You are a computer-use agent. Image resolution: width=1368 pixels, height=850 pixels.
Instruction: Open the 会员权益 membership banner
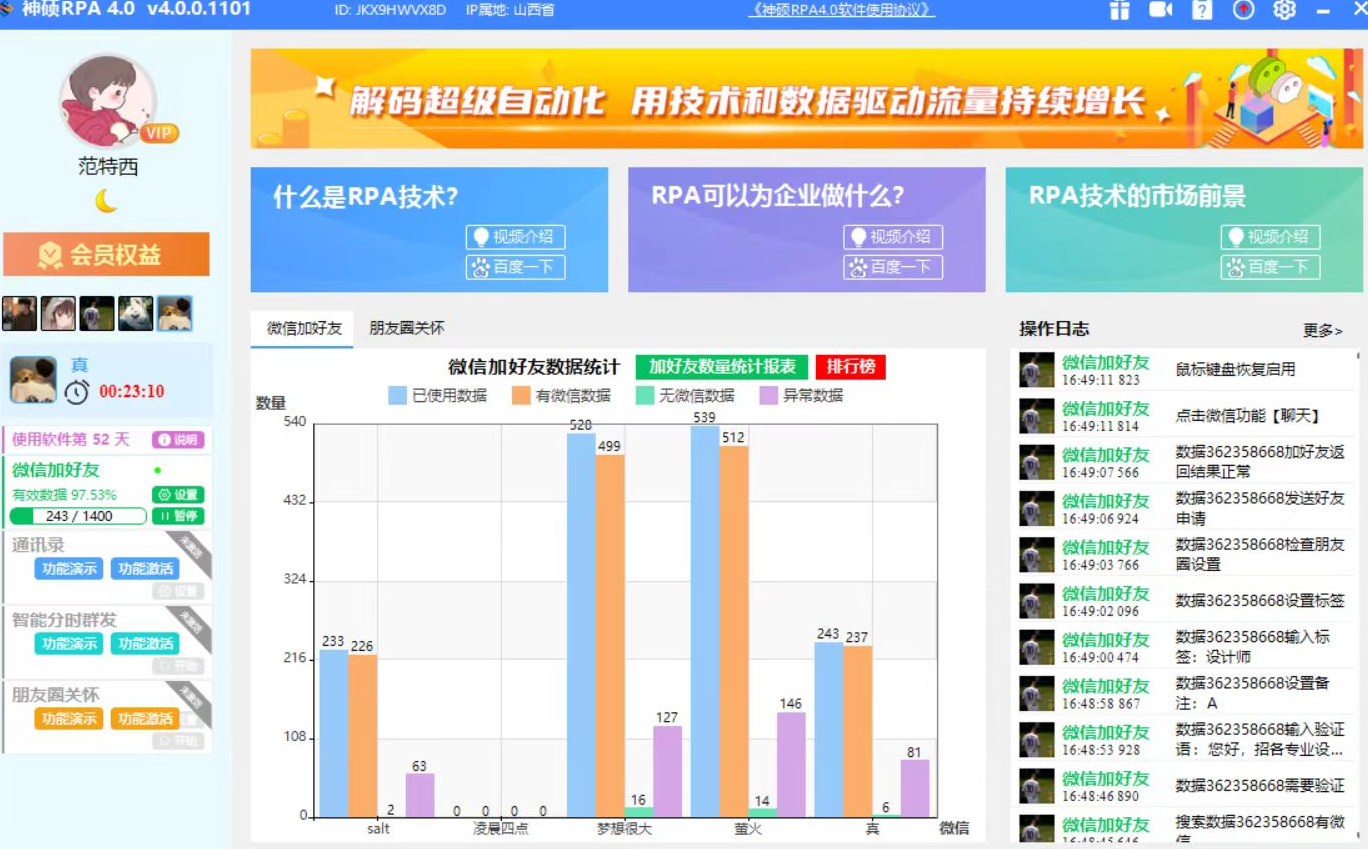106,255
